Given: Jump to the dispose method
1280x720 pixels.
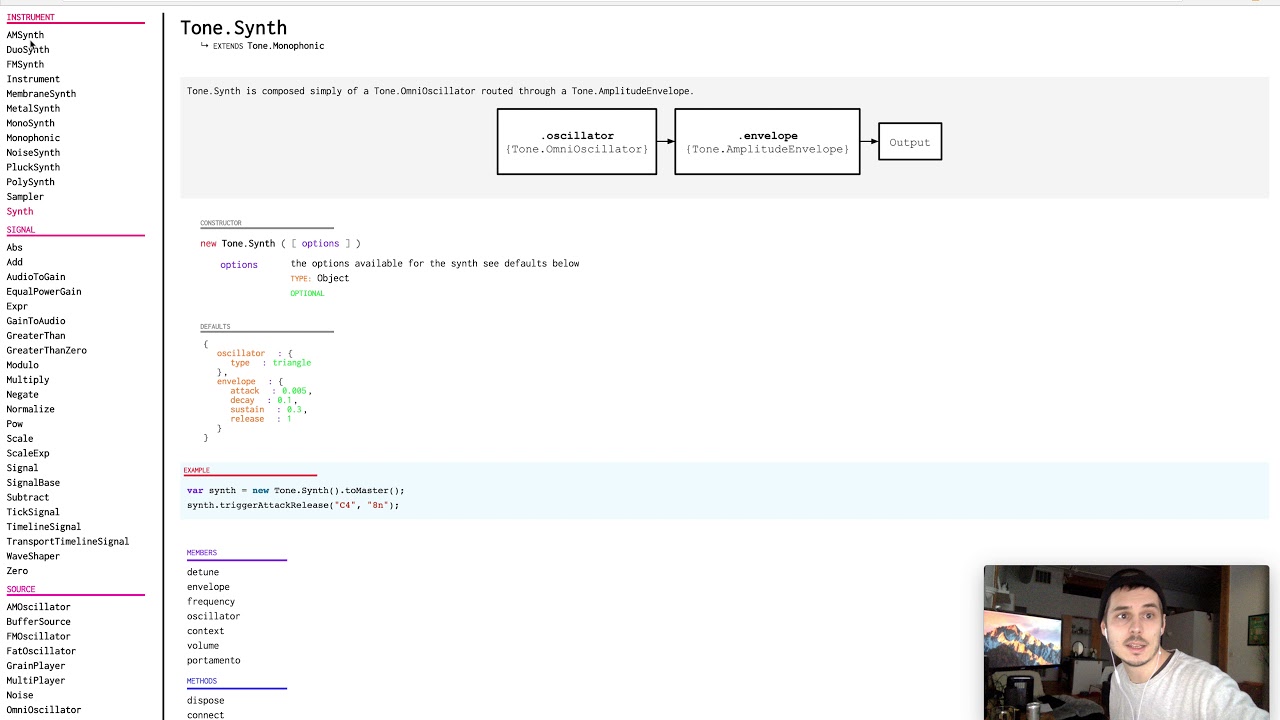Looking at the screenshot, I should [x=205, y=700].
